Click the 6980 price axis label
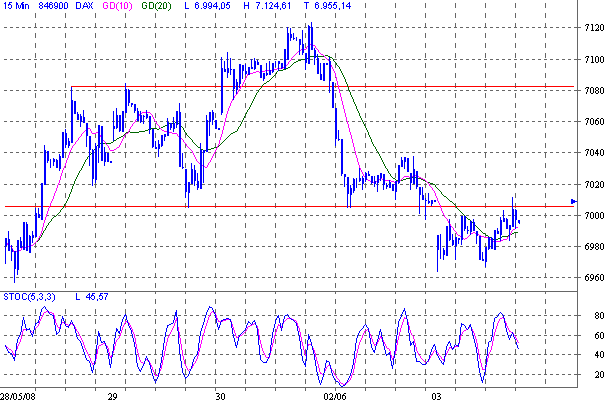The image size is (608, 405). pyautogui.click(x=594, y=247)
